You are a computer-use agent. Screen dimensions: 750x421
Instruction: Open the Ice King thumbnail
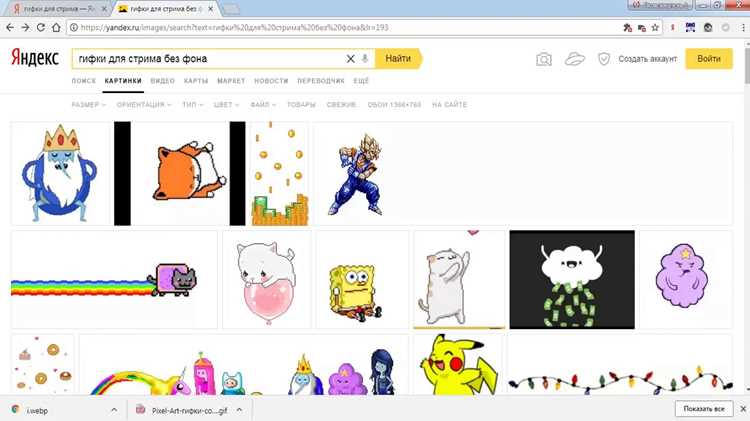pos(60,173)
